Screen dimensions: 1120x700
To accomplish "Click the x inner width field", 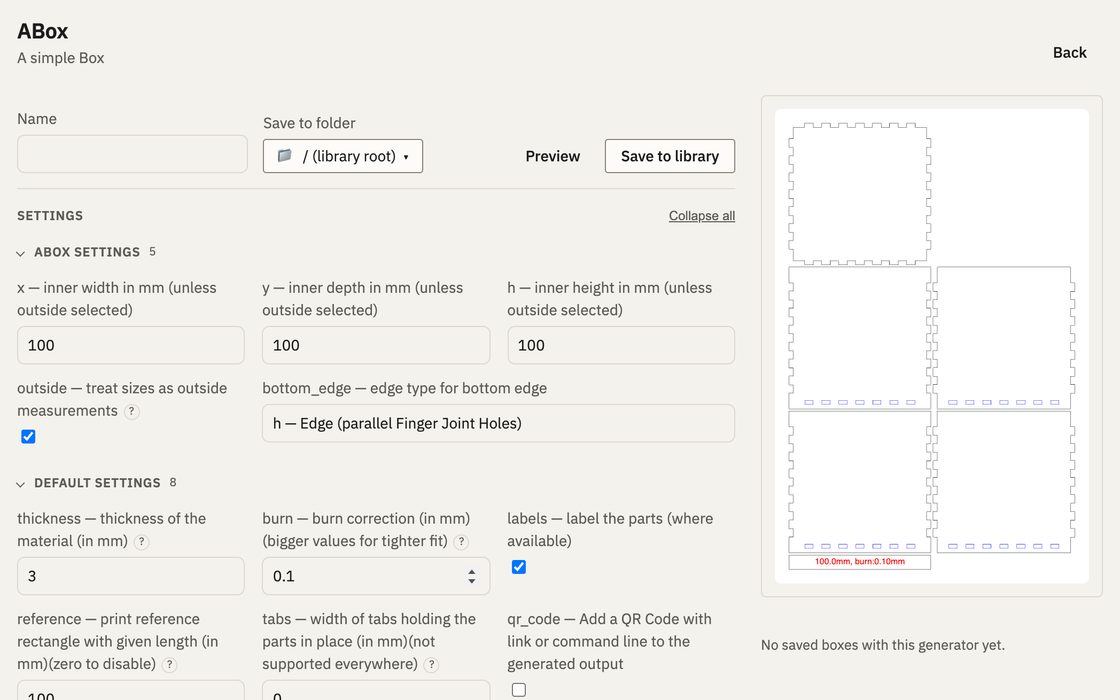I will (131, 346).
